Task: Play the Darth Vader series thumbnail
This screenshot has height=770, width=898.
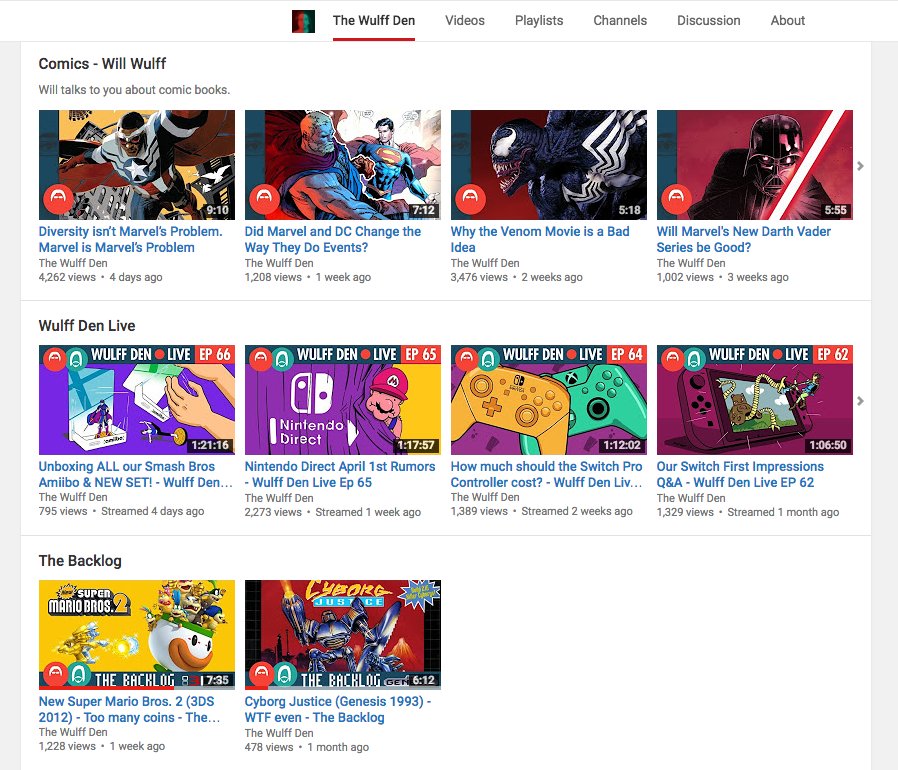Action: tap(755, 165)
